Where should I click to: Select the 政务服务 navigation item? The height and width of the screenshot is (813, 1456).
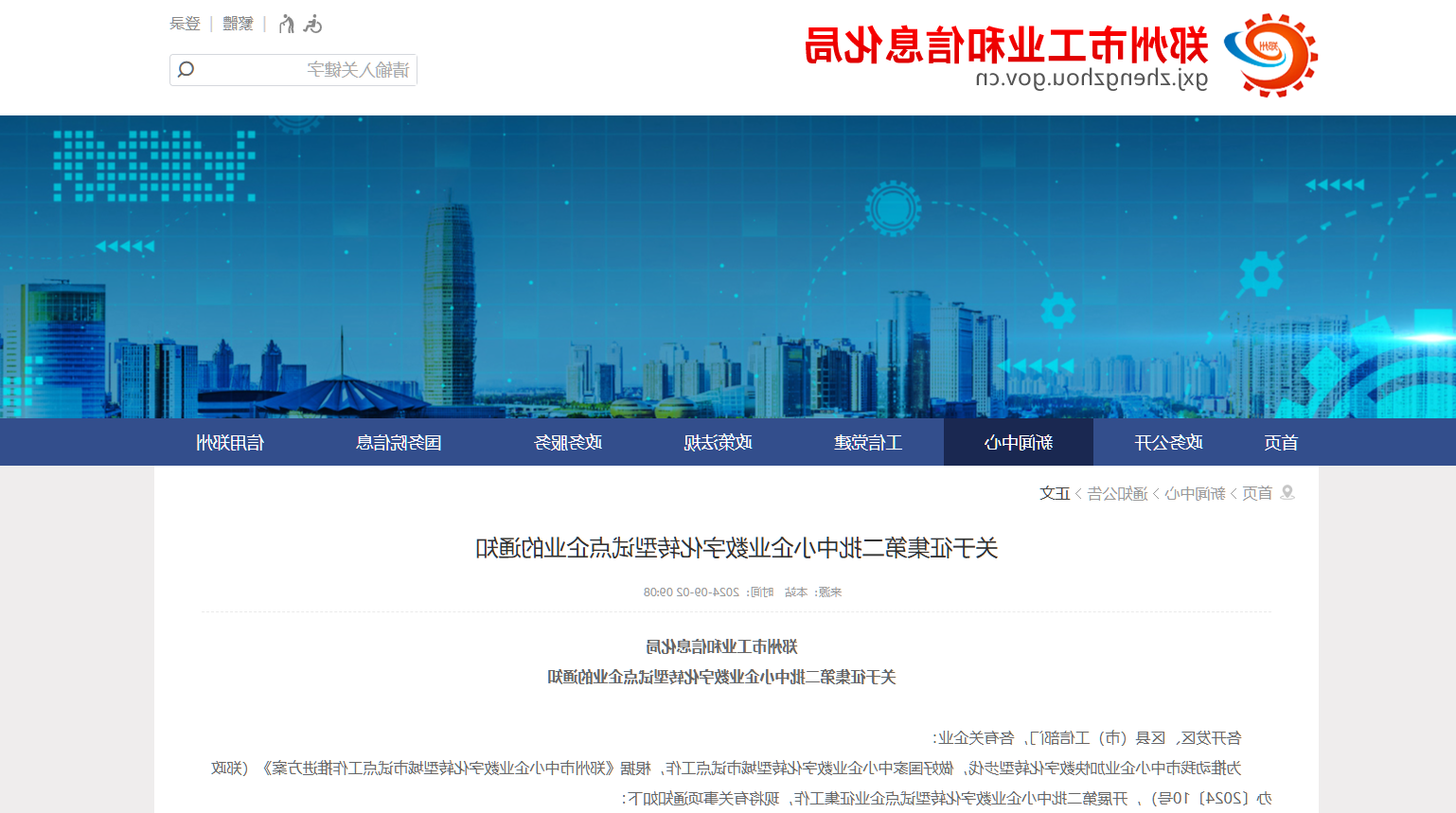tap(568, 442)
